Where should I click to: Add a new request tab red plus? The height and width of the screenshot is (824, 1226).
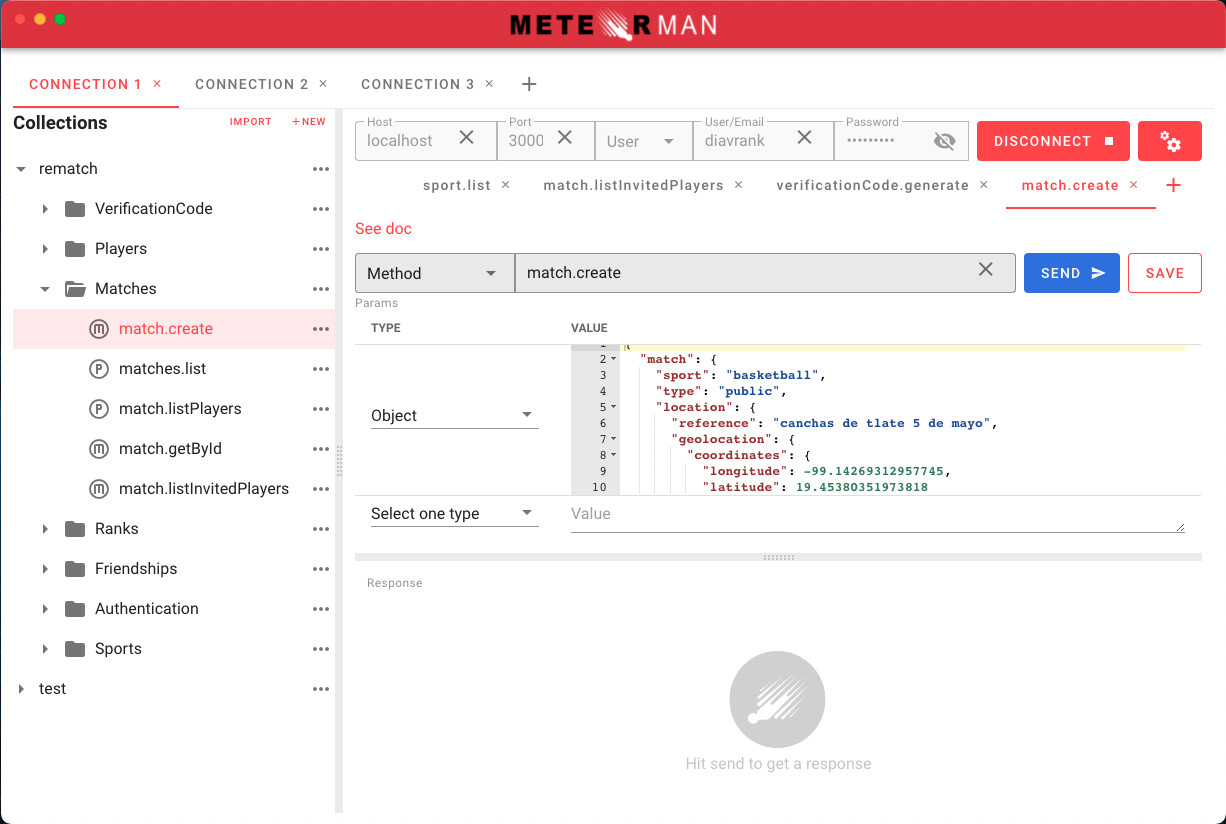tap(1174, 185)
